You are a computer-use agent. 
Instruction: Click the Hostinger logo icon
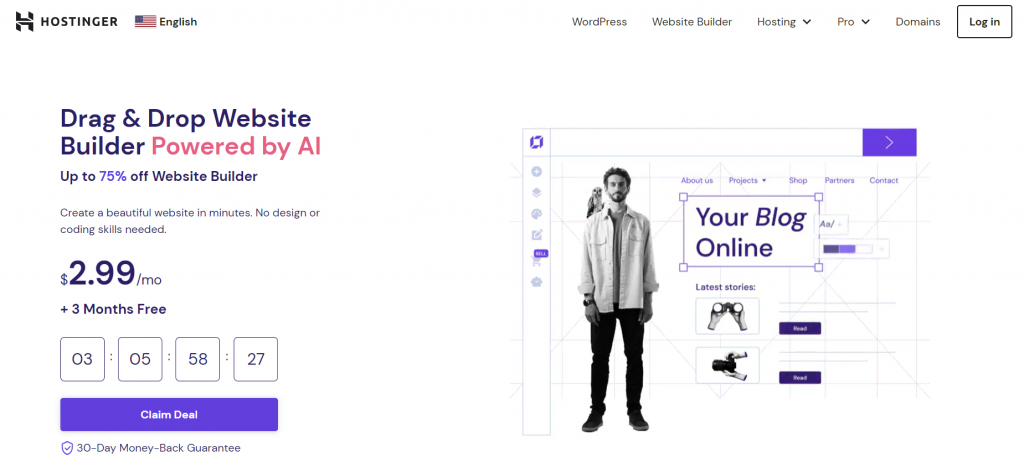[24, 22]
